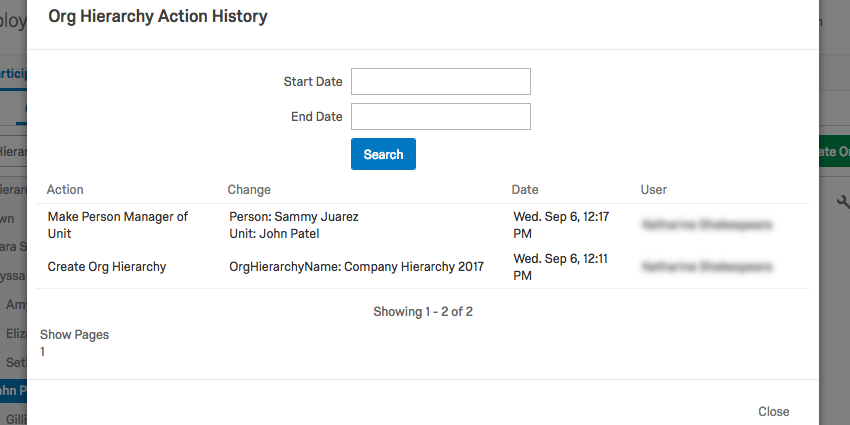This screenshot has height=425, width=850.
Task: Click the Date column header
Action: tap(525, 190)
